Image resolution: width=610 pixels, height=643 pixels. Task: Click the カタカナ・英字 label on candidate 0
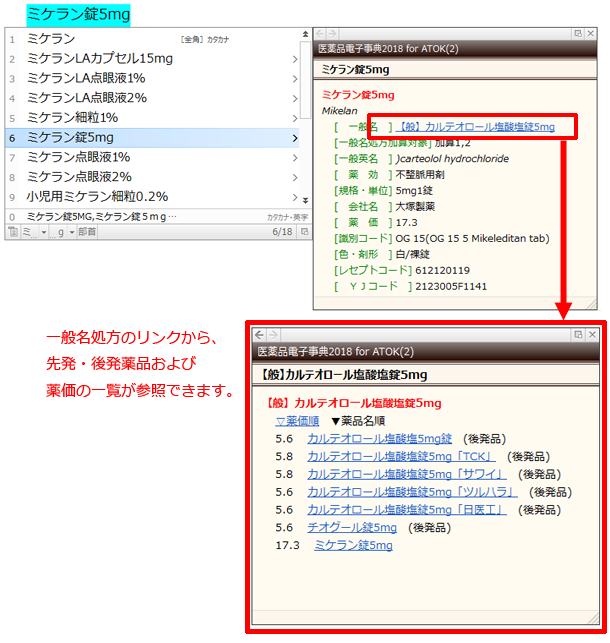pos(287,217)
